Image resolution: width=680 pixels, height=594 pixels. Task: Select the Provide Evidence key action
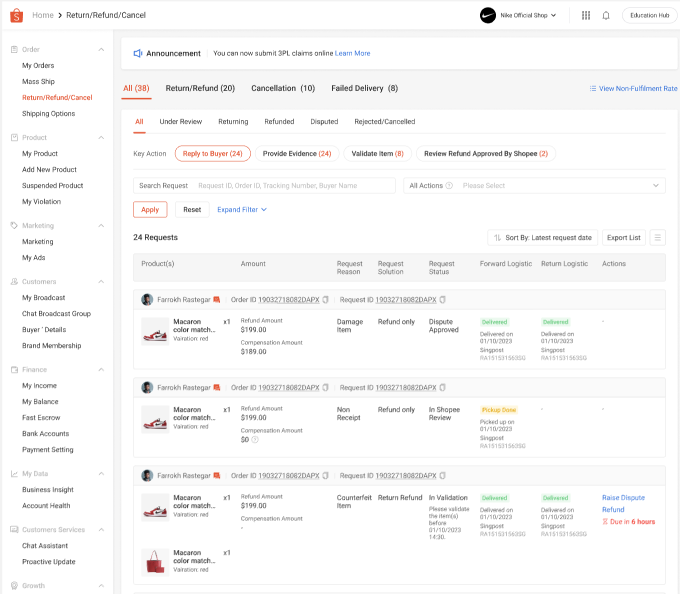point(297,153)
